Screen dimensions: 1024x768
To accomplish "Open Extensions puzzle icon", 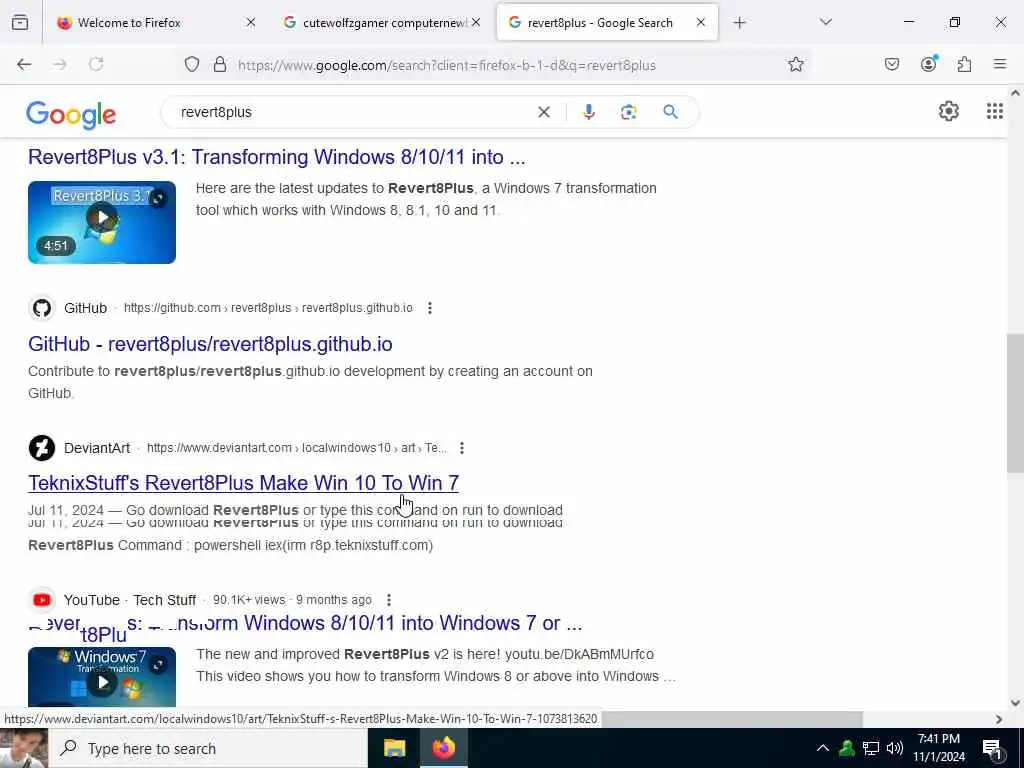I will tap(964, 64).
